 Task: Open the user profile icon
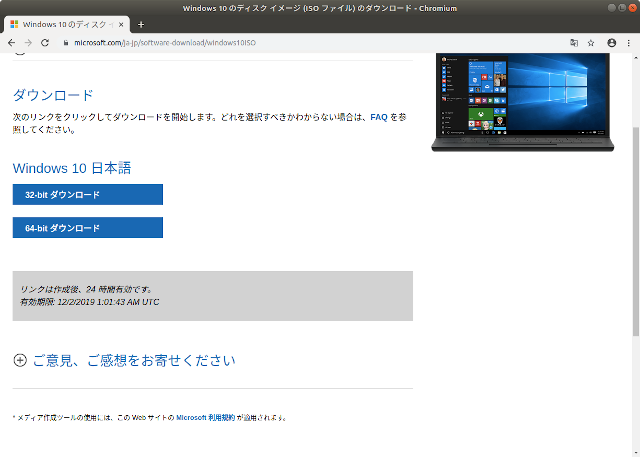pos(611,43)
